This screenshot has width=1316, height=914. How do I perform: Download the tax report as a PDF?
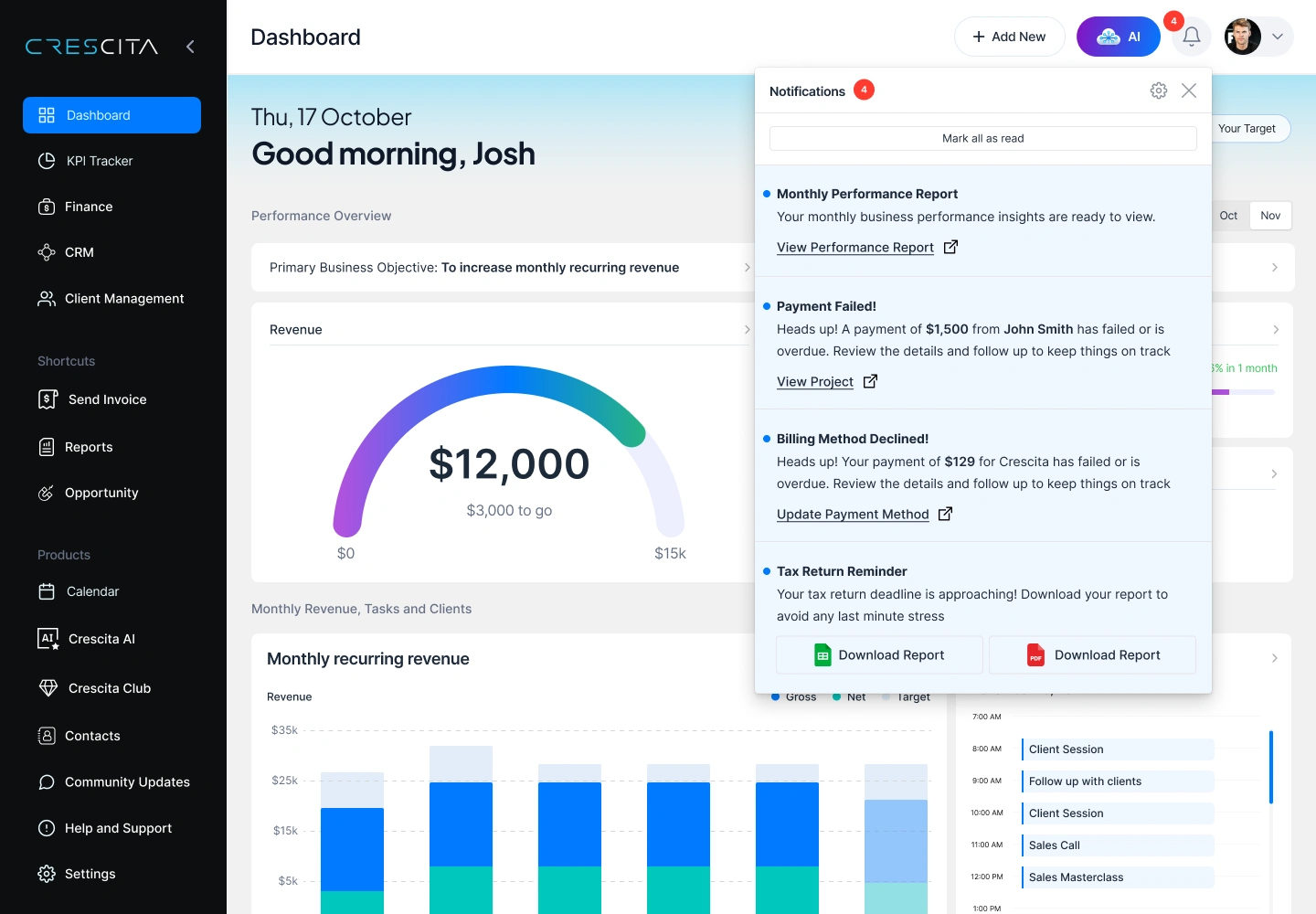pyautogui.click(x=1092, y=654)
